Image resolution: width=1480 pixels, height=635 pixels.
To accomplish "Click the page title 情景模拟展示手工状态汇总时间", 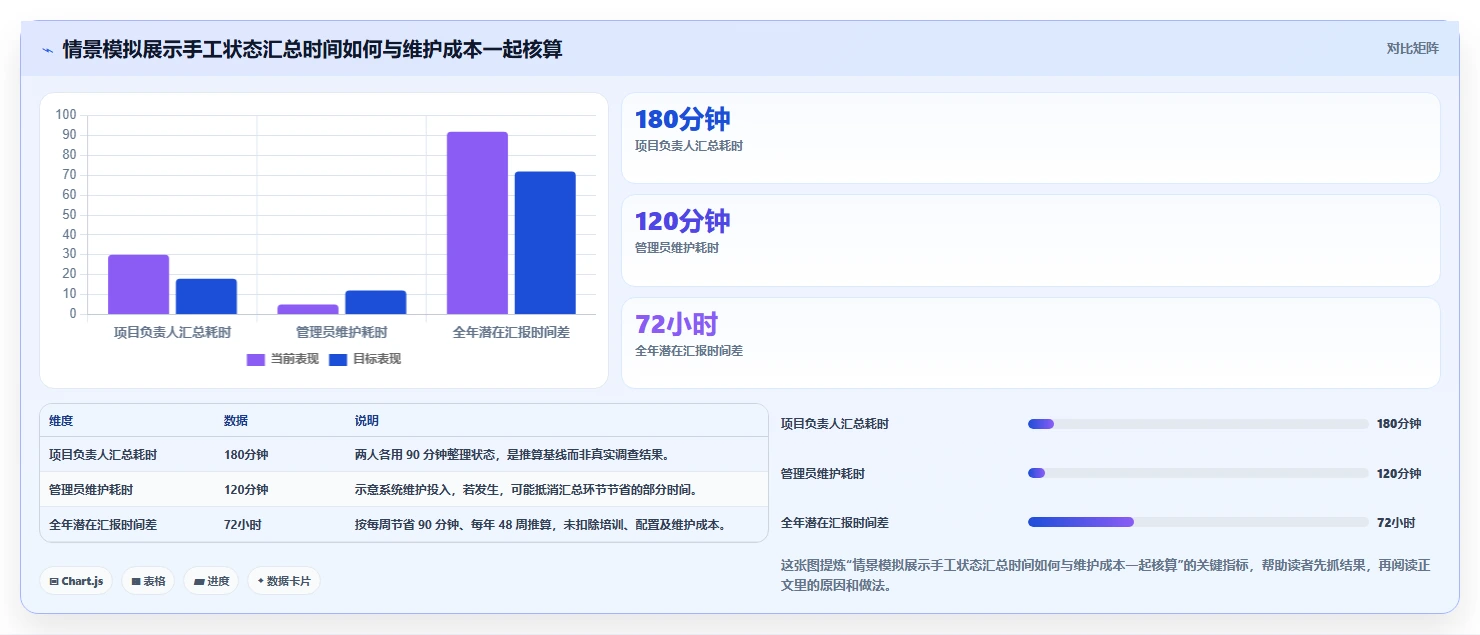I will [312, 49].
